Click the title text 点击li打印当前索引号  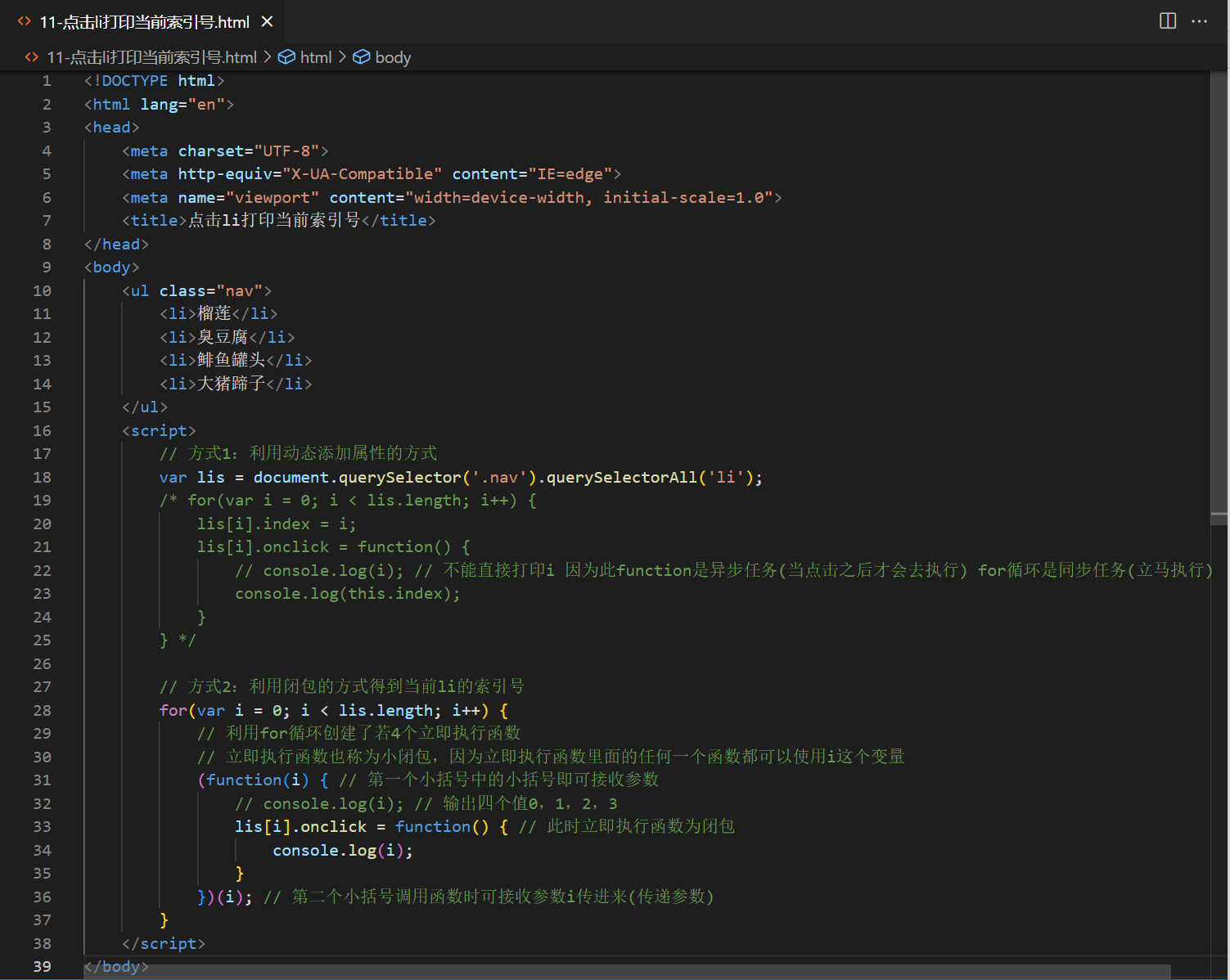click(x=274, y=221)
